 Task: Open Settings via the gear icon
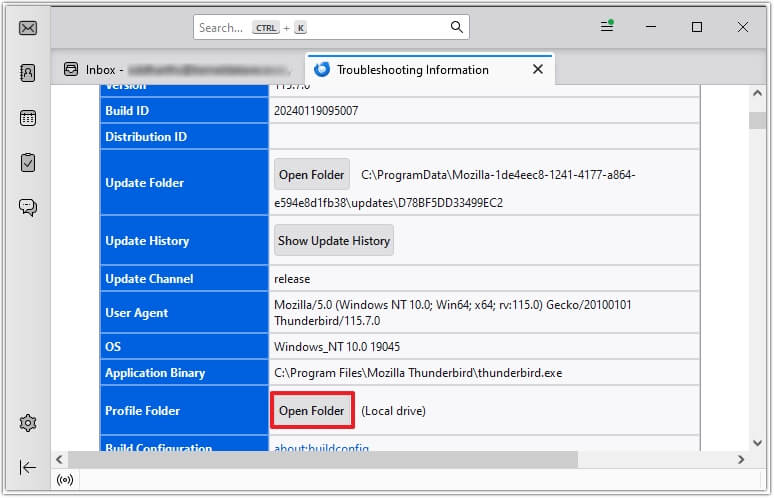(28, 423)
